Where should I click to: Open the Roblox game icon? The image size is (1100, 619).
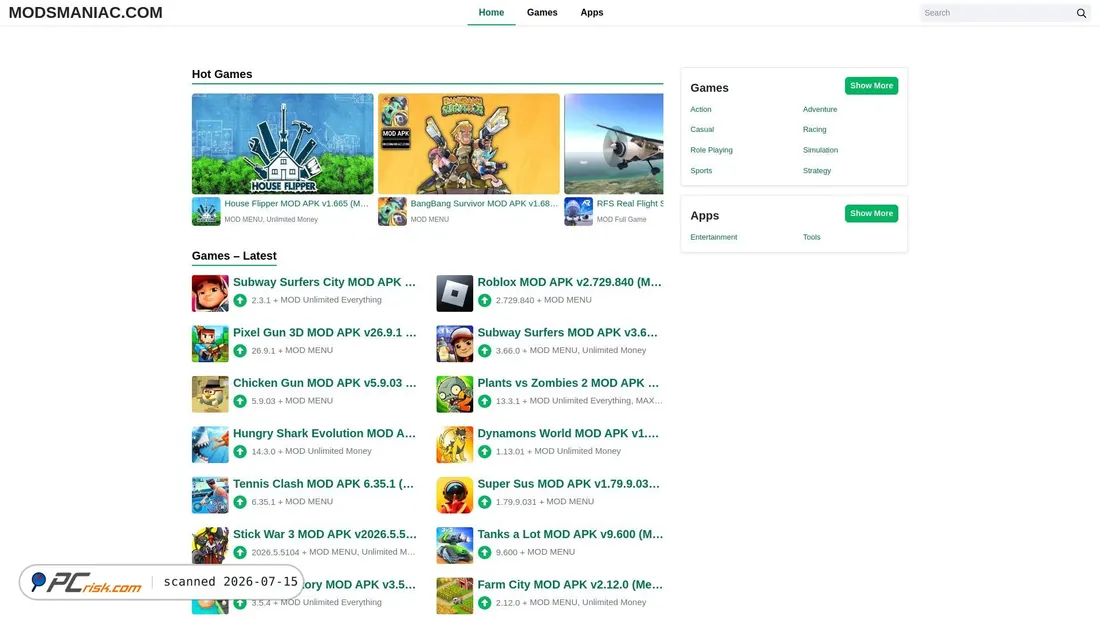pyautogui.click(x=455, y=293)
